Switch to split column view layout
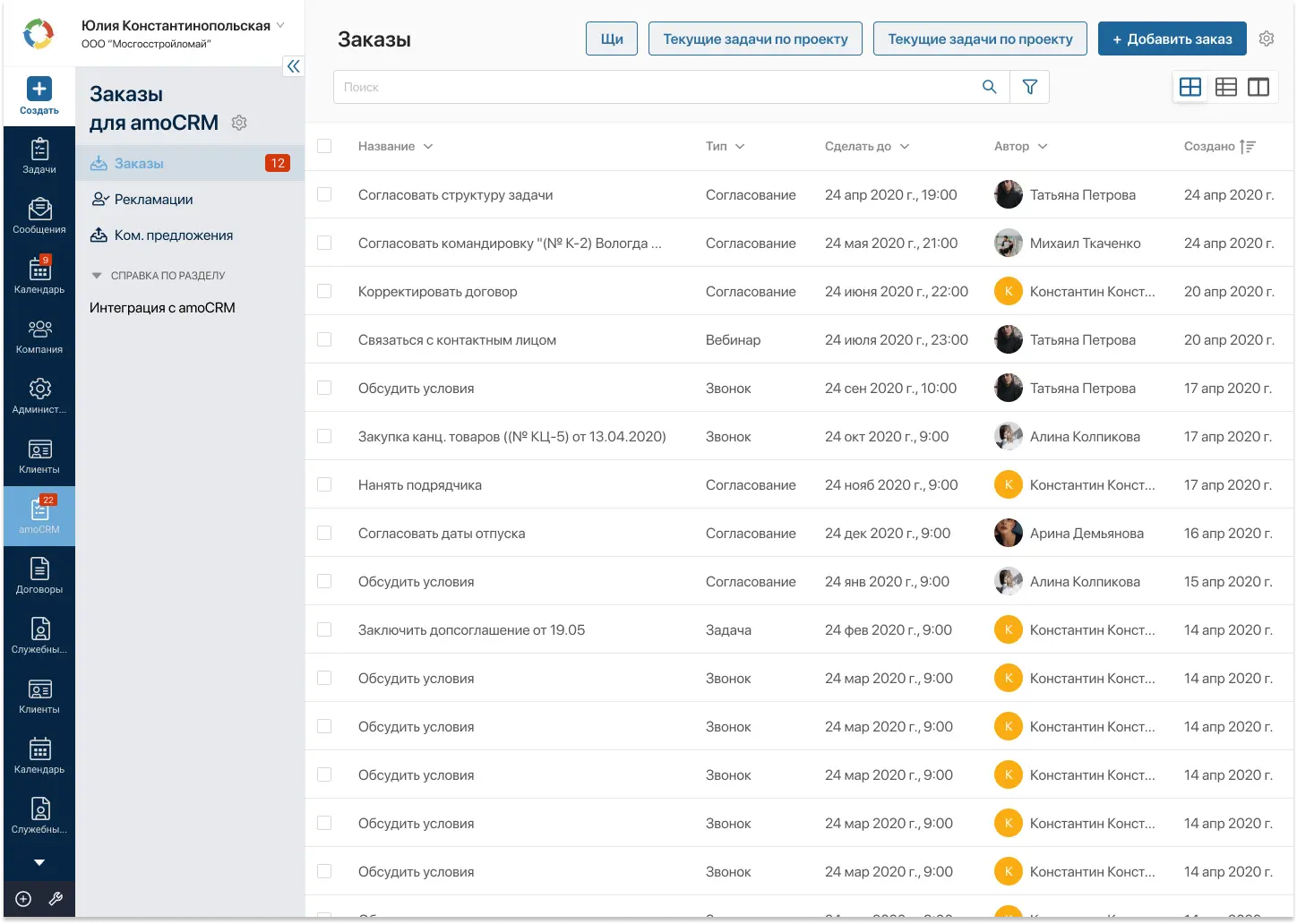Image resolution: width=1297 pixels, height=924 pixels. (x=1258, y=87)
